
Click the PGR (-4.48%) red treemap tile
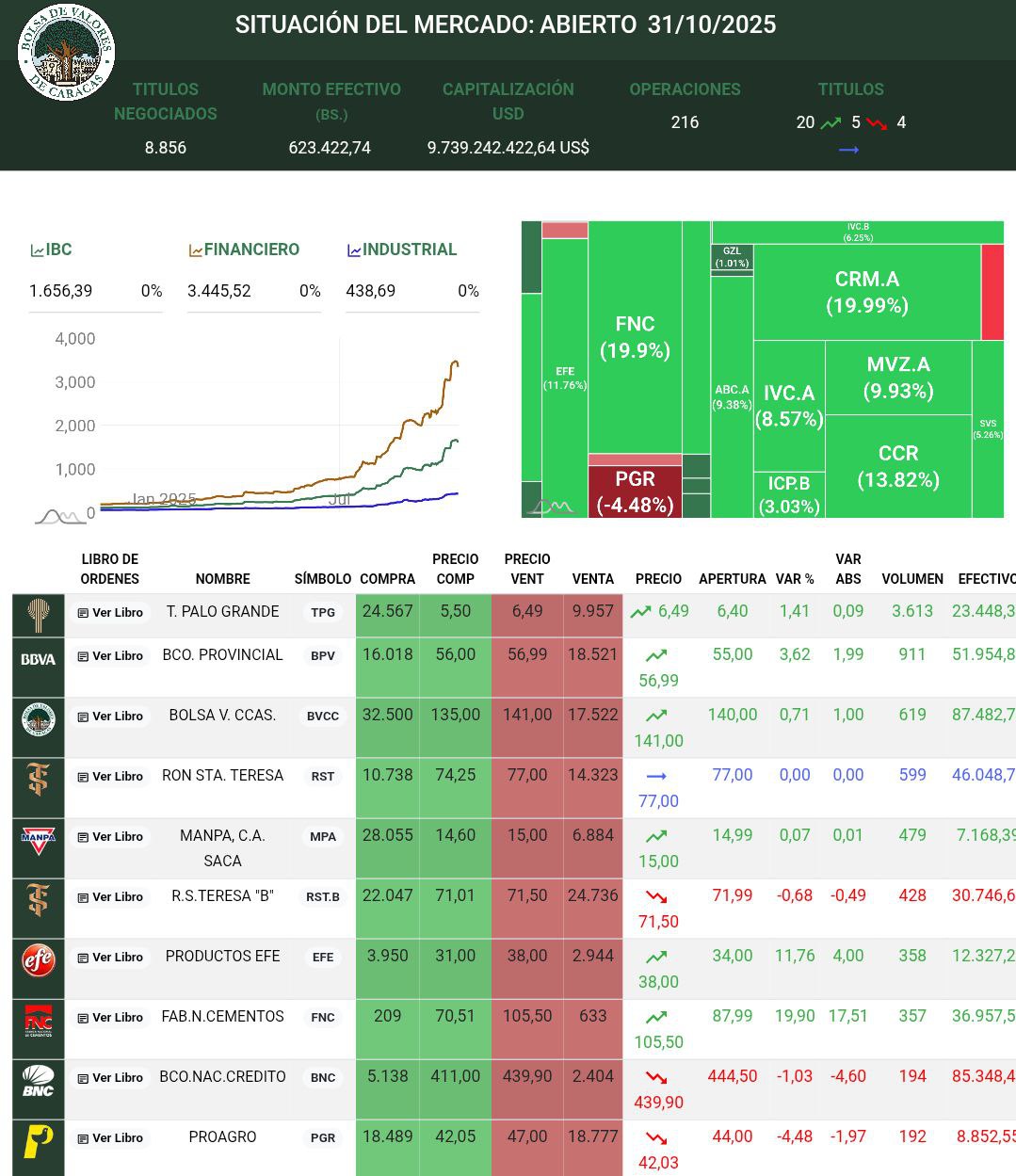pos(635,491)
